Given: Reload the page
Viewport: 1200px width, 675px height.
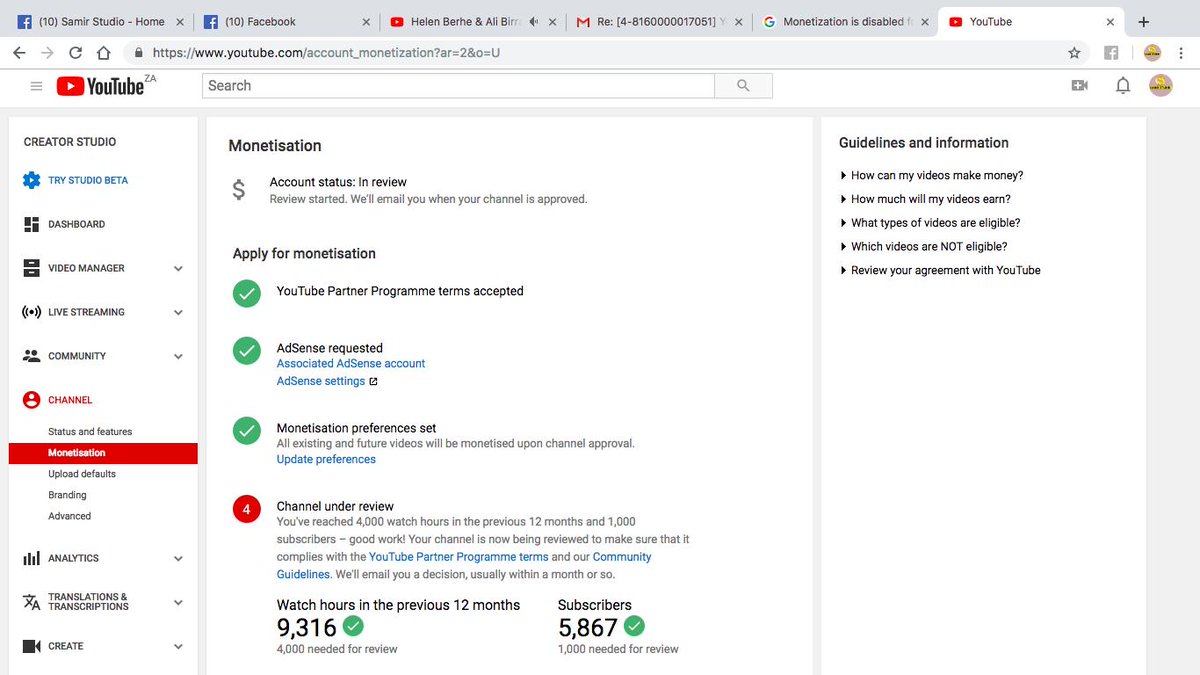Looking at the screenshot, I should (x=75, y=53).
